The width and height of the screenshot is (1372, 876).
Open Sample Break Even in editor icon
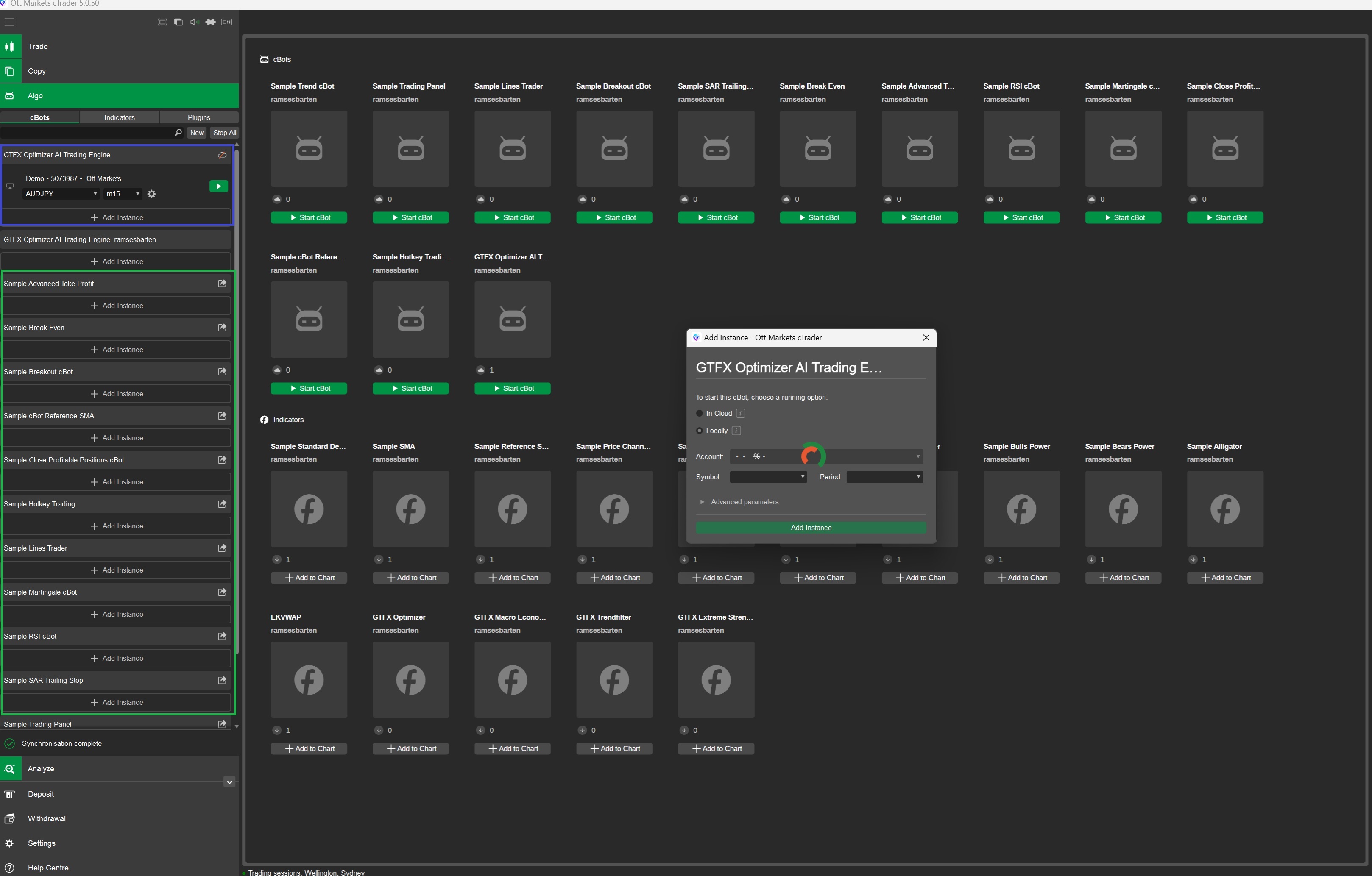tap(222, 328)
